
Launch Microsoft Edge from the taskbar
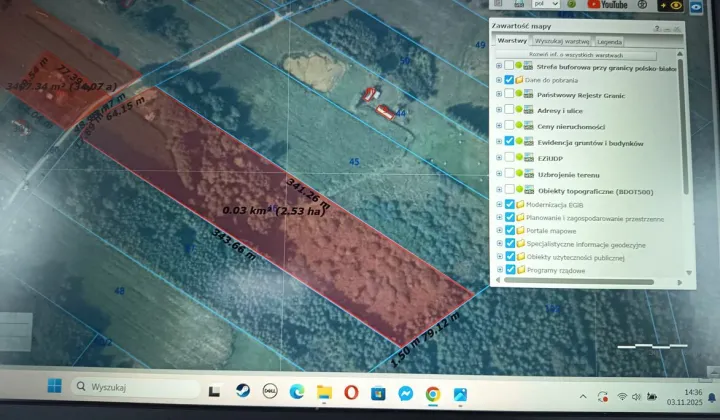(x=297, y=392)
